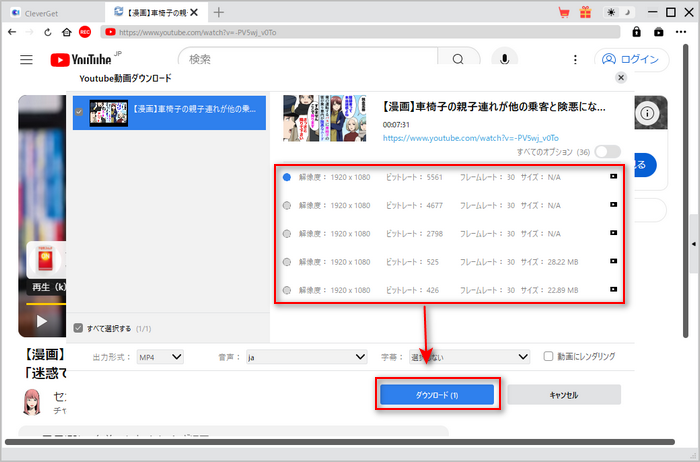Check the 動画にレンダリング checkbox
700x462 pixels.
point(547,356)
